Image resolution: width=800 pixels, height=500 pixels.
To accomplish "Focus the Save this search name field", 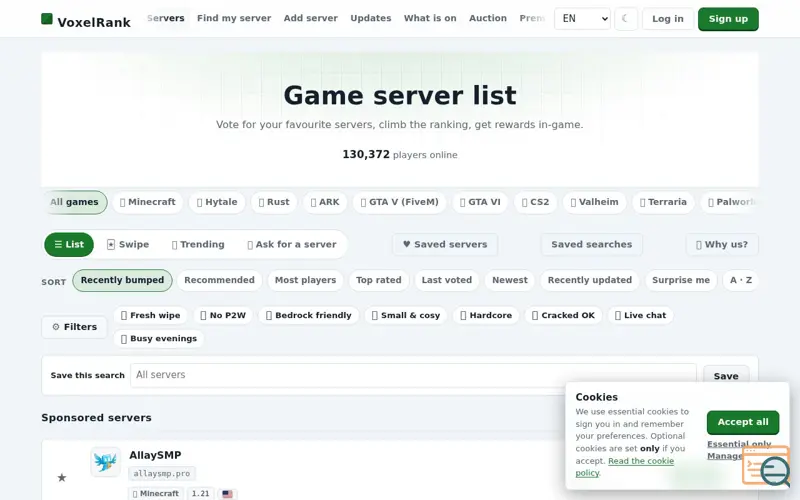I will pyautogui.click(x=413, y=375).
